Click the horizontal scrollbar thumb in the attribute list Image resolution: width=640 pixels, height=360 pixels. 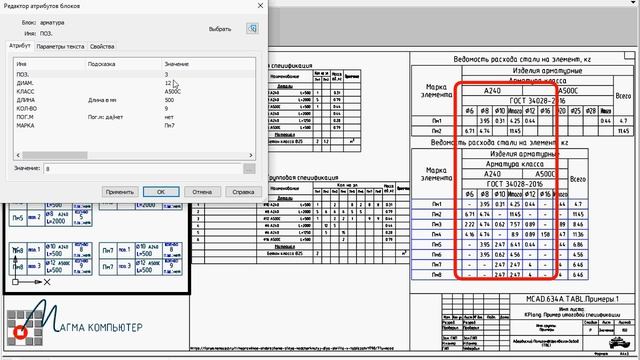55,155
